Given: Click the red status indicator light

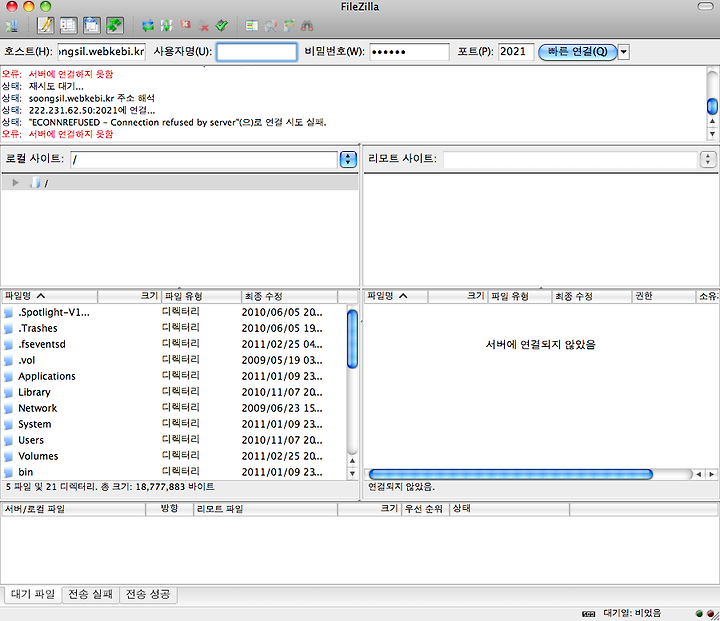Looking at the screenshot, I should [x=710, y=613].
